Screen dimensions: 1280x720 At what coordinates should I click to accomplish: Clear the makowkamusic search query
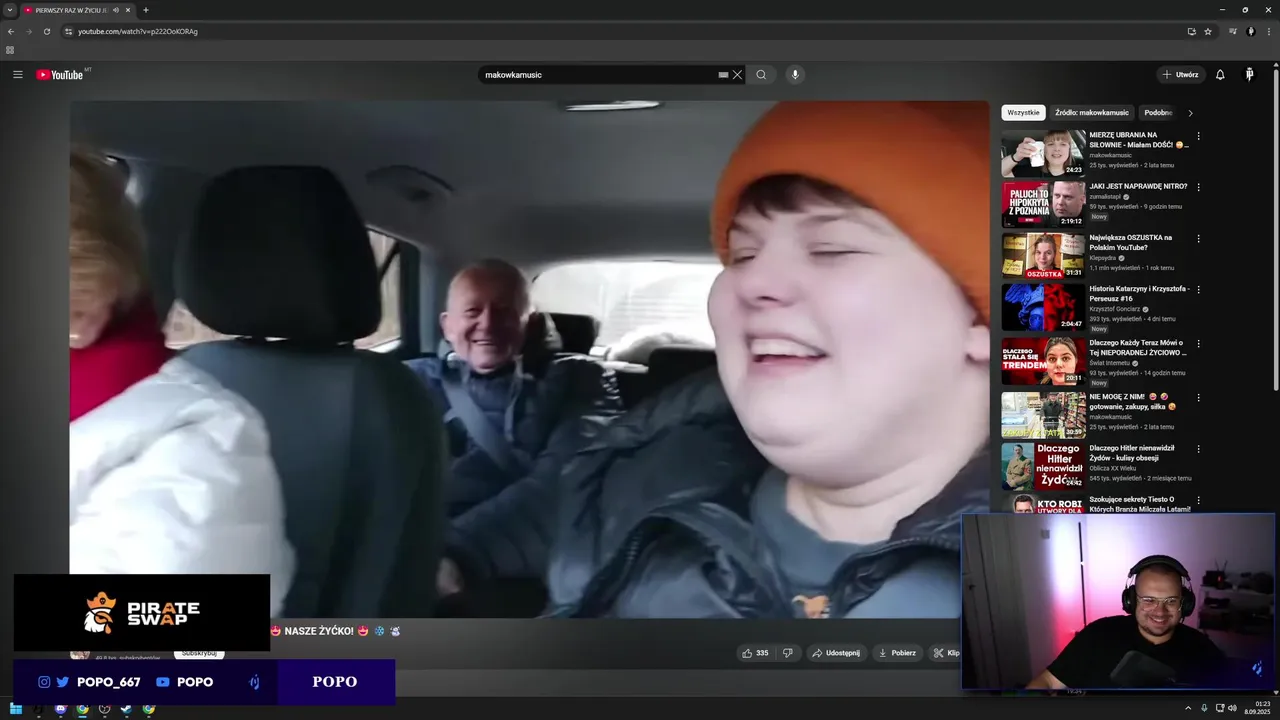click(x=737, y=75)
